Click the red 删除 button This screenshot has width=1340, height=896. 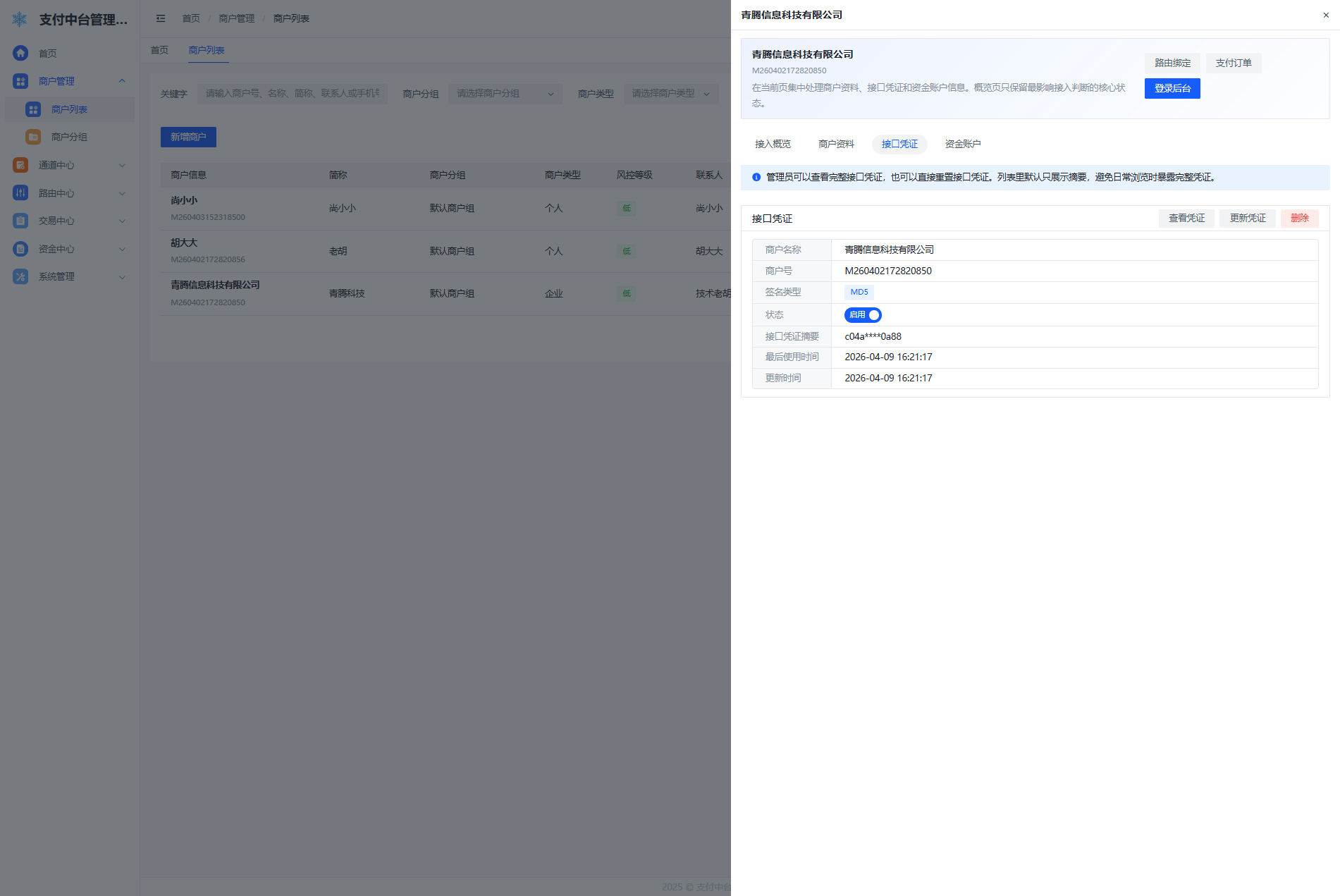click(x=1299, y=219)
